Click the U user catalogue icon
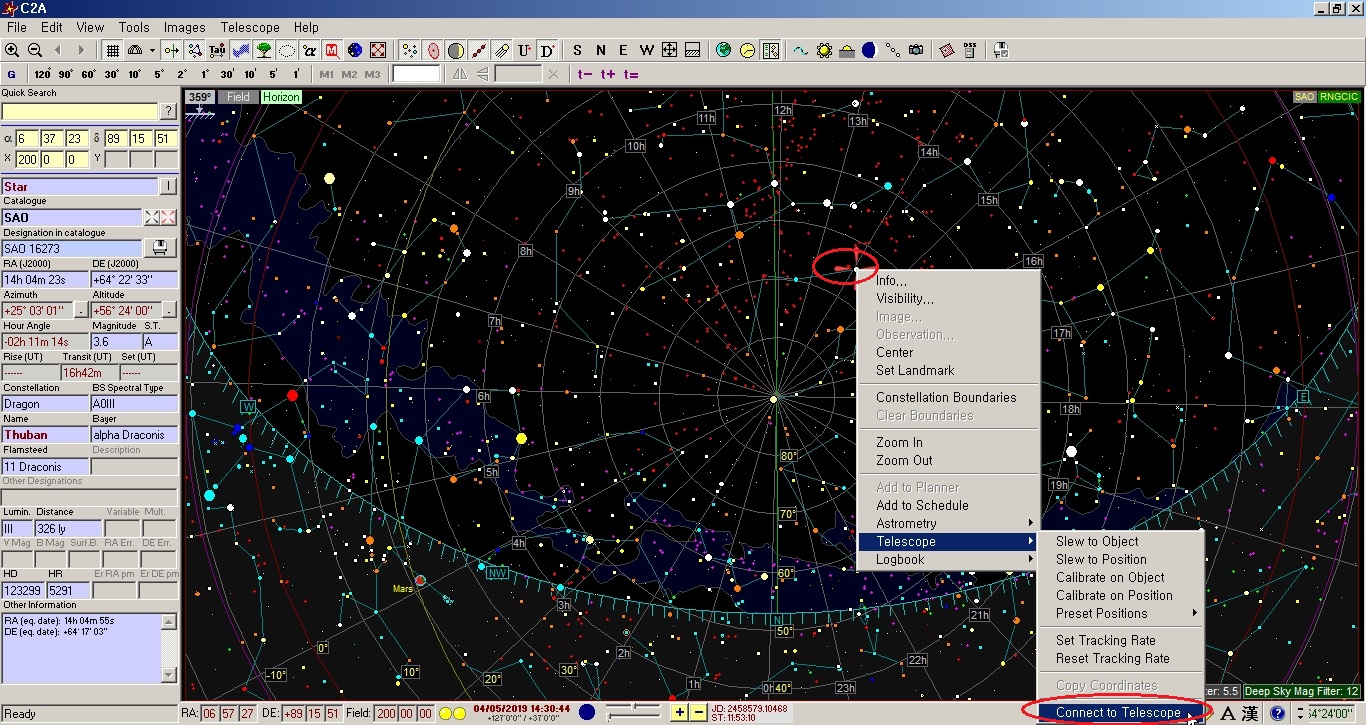Image resolution: width=1366 pixels, height=725 pixels. pyautogui.click(x=525, y=50)
